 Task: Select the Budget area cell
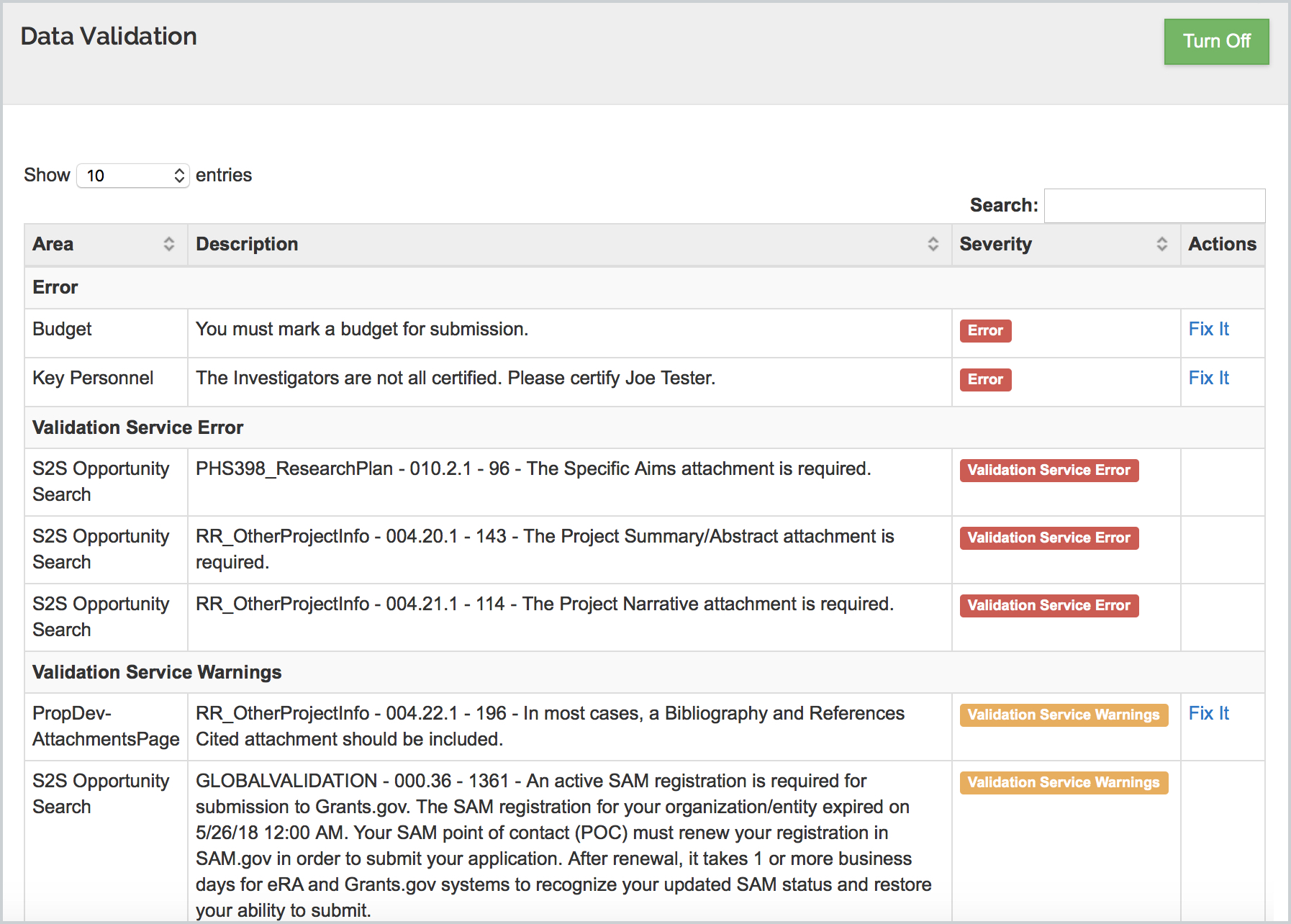point(107,333)
